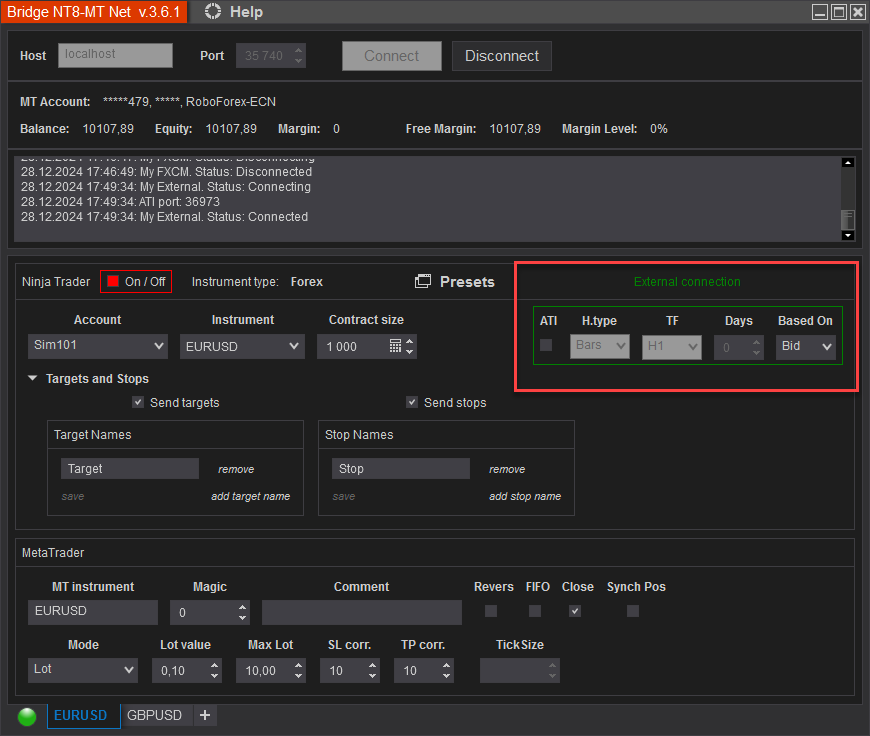Select the EURUSD tab
This screenshot has width=870, height=736.
pos(80,715)
